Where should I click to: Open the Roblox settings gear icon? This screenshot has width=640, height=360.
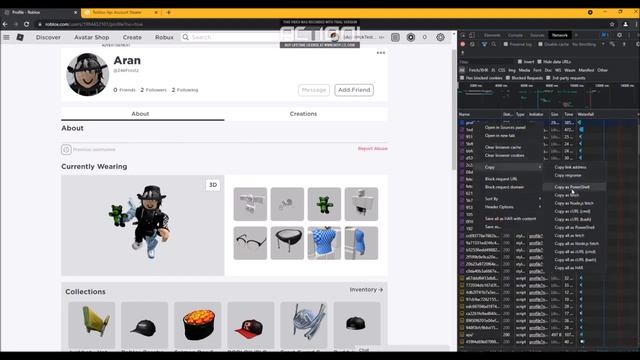(x=440, y=38)
